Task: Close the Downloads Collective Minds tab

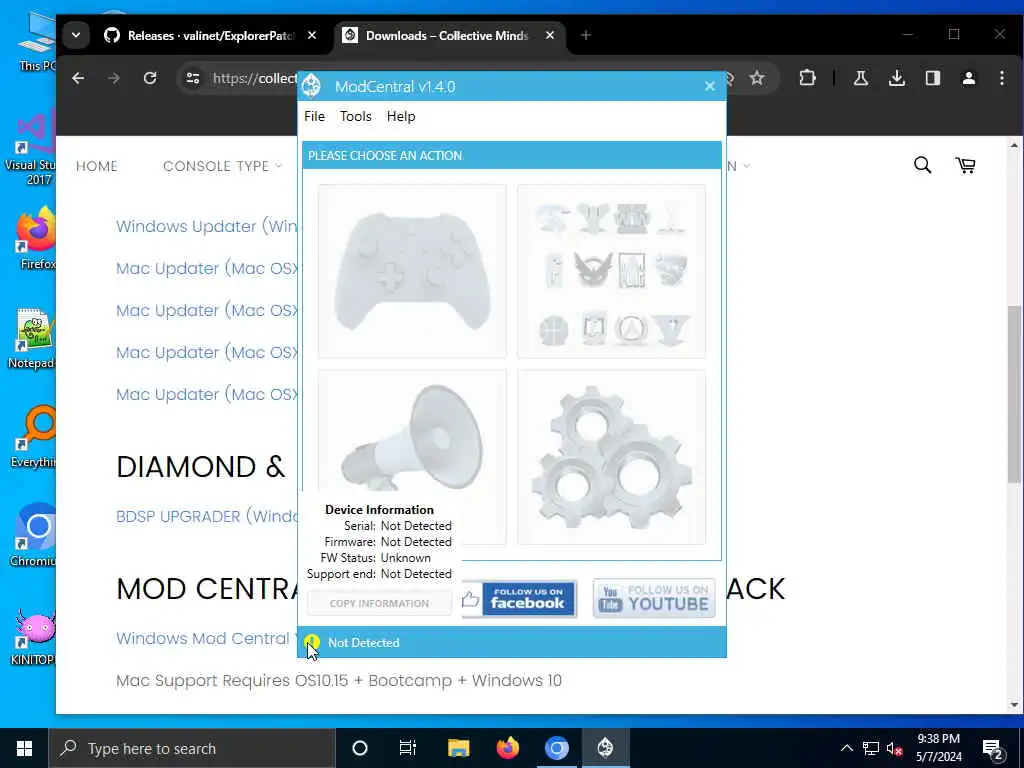Action: click(550, 35)
